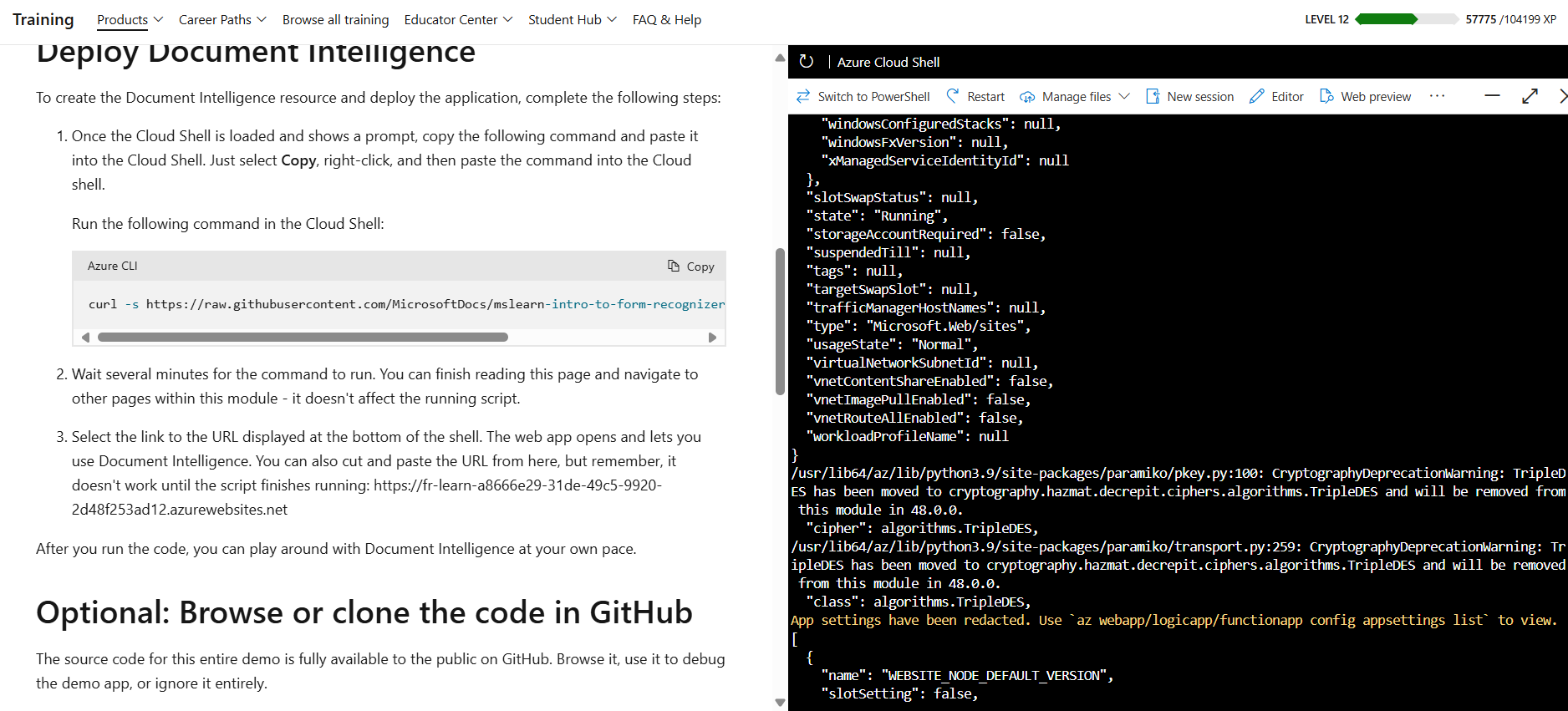Click the XP level progress bar
This screenshot has width=1568, height=711.
(1406, 19)
